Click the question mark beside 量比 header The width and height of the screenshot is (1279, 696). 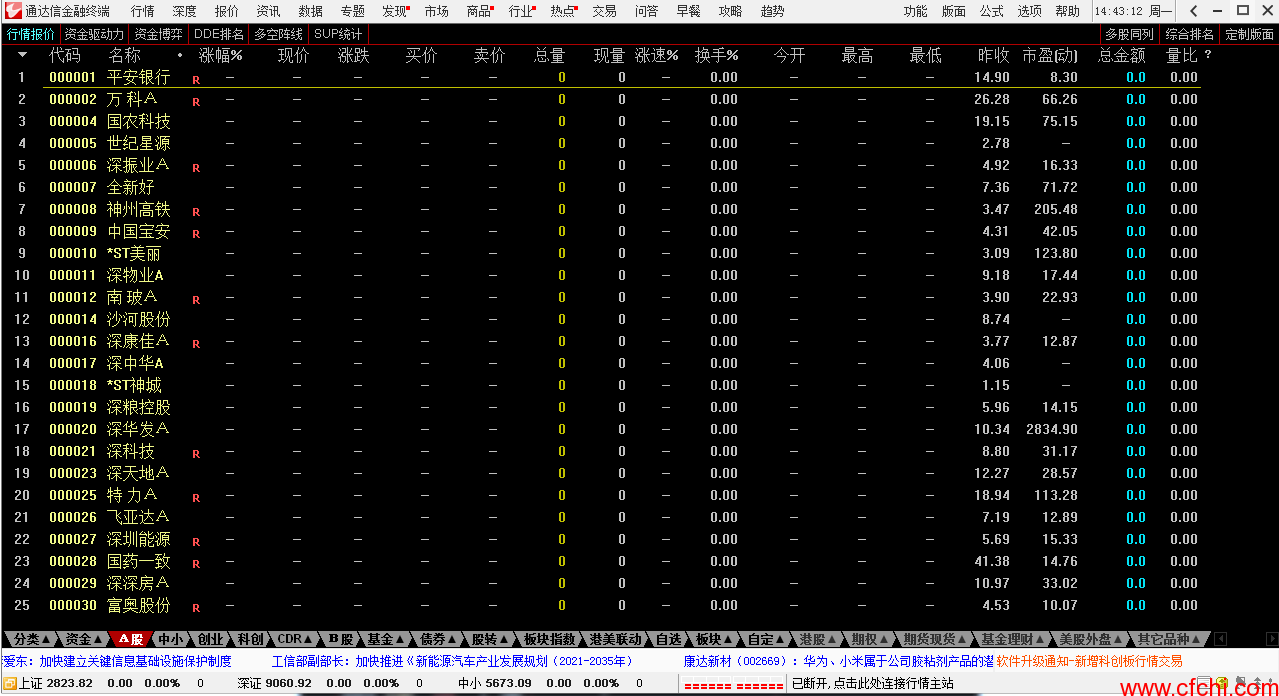pyautogui.click(x=1208, y=55)
